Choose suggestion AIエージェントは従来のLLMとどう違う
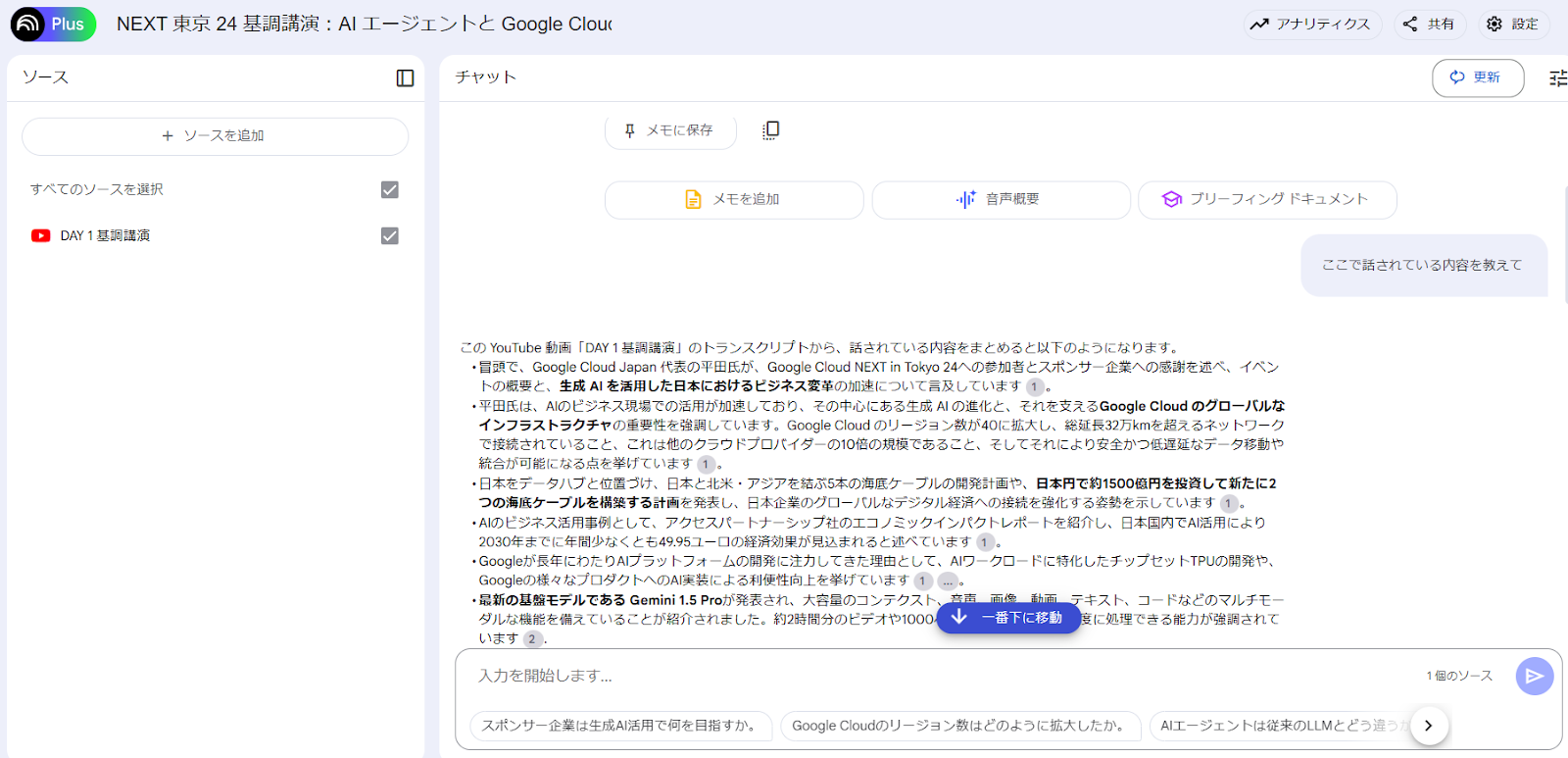Viewport: 1568px width, 758px height. coord(1284,726)
